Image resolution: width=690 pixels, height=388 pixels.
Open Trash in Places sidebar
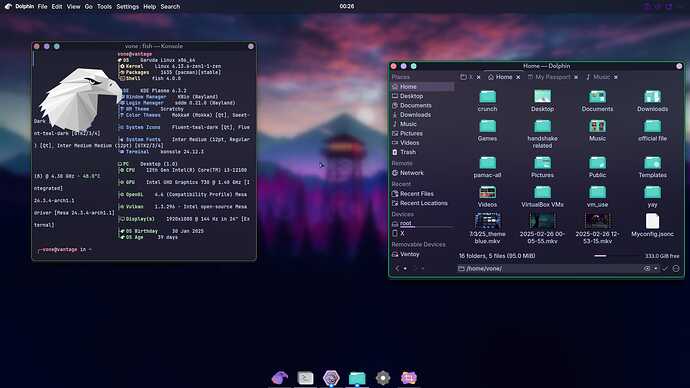click(422, 152)
